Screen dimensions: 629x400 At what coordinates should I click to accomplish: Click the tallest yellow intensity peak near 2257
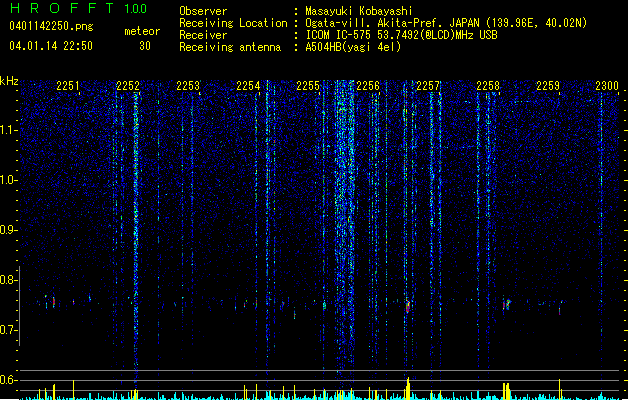[x=408, y=388]
